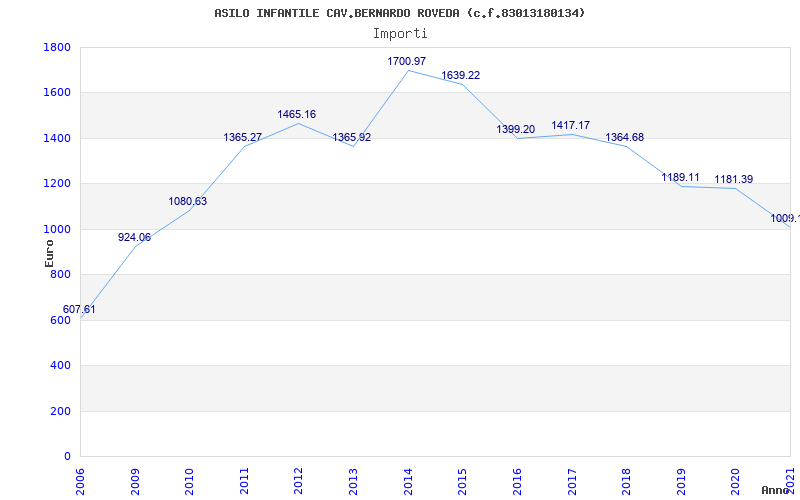Viewport: 800px width, 500px height.
Task: Click the 2018 x-axis label
Action: tap(627, 482)
